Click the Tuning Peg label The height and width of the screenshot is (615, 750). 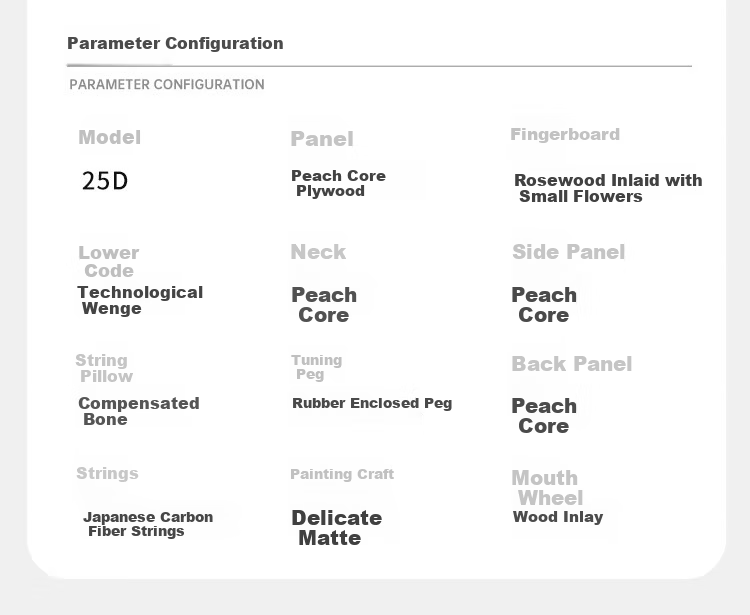point(317,367)
